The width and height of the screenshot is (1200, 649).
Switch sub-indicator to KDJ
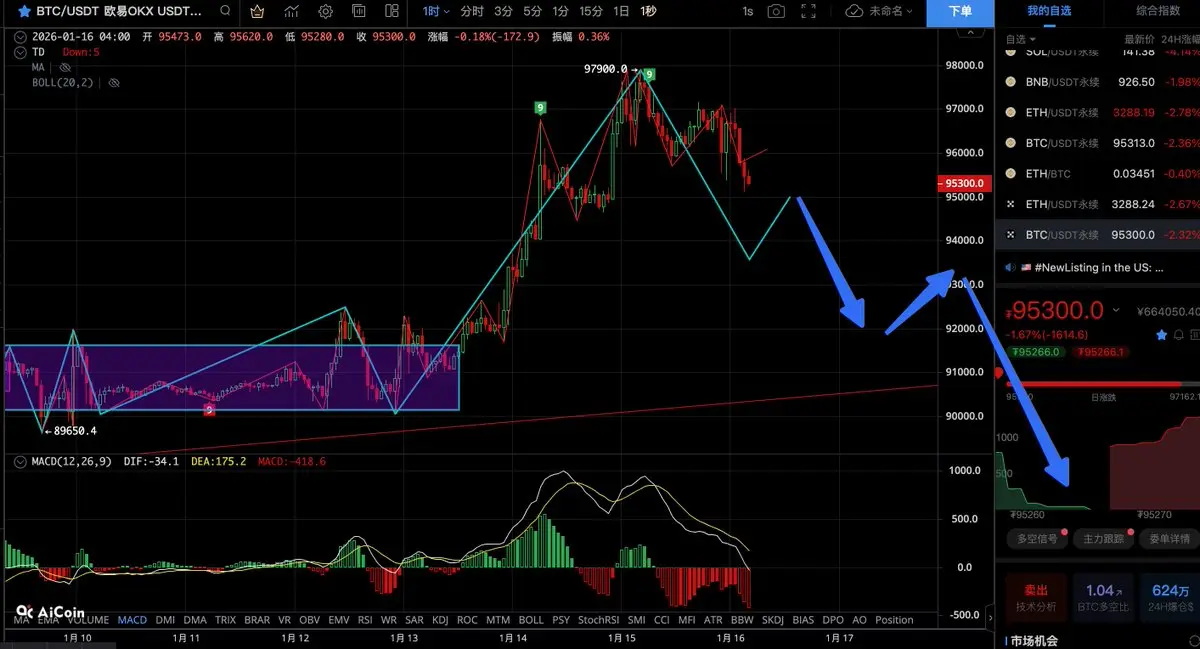[439, 620]
